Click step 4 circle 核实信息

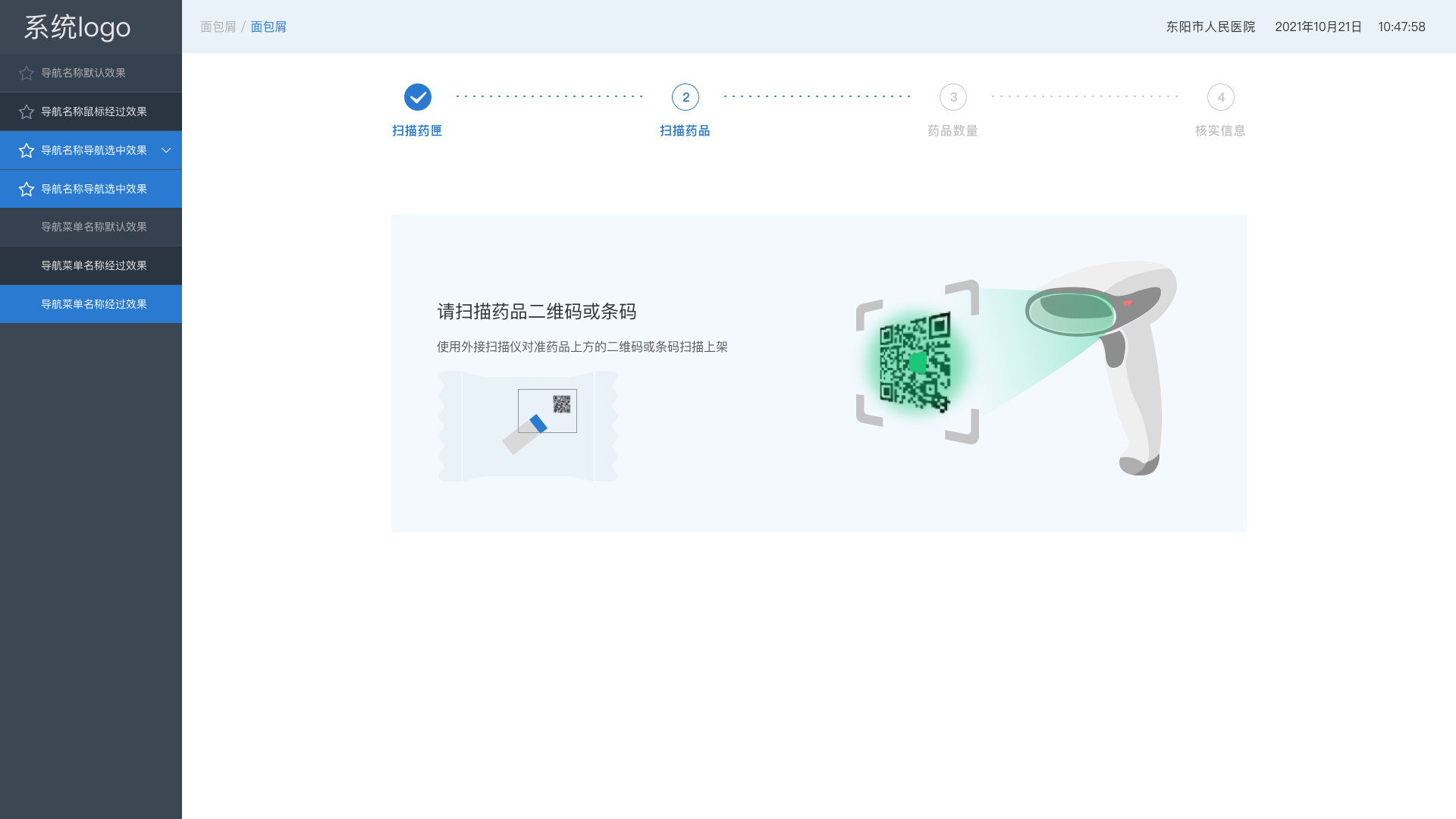coord(1221,97)
